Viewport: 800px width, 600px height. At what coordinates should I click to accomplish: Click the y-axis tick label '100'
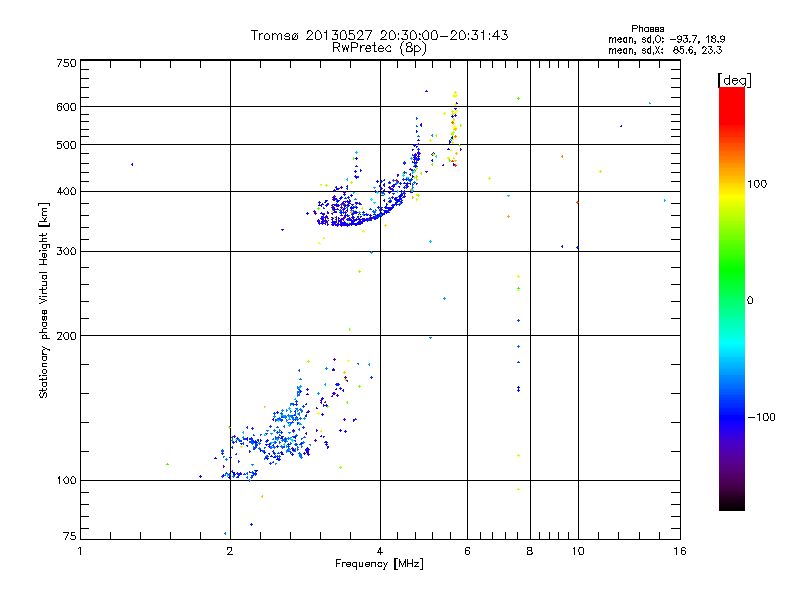pos(66,481)
